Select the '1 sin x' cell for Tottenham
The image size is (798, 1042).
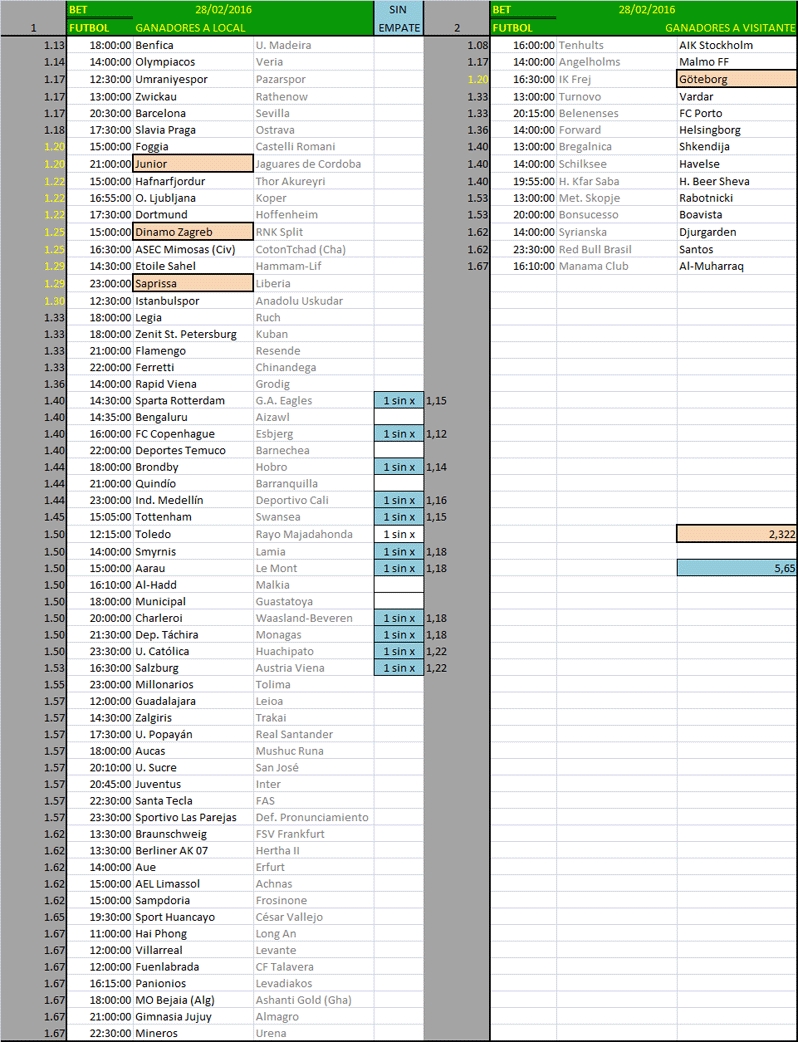[x=399, y=516]
